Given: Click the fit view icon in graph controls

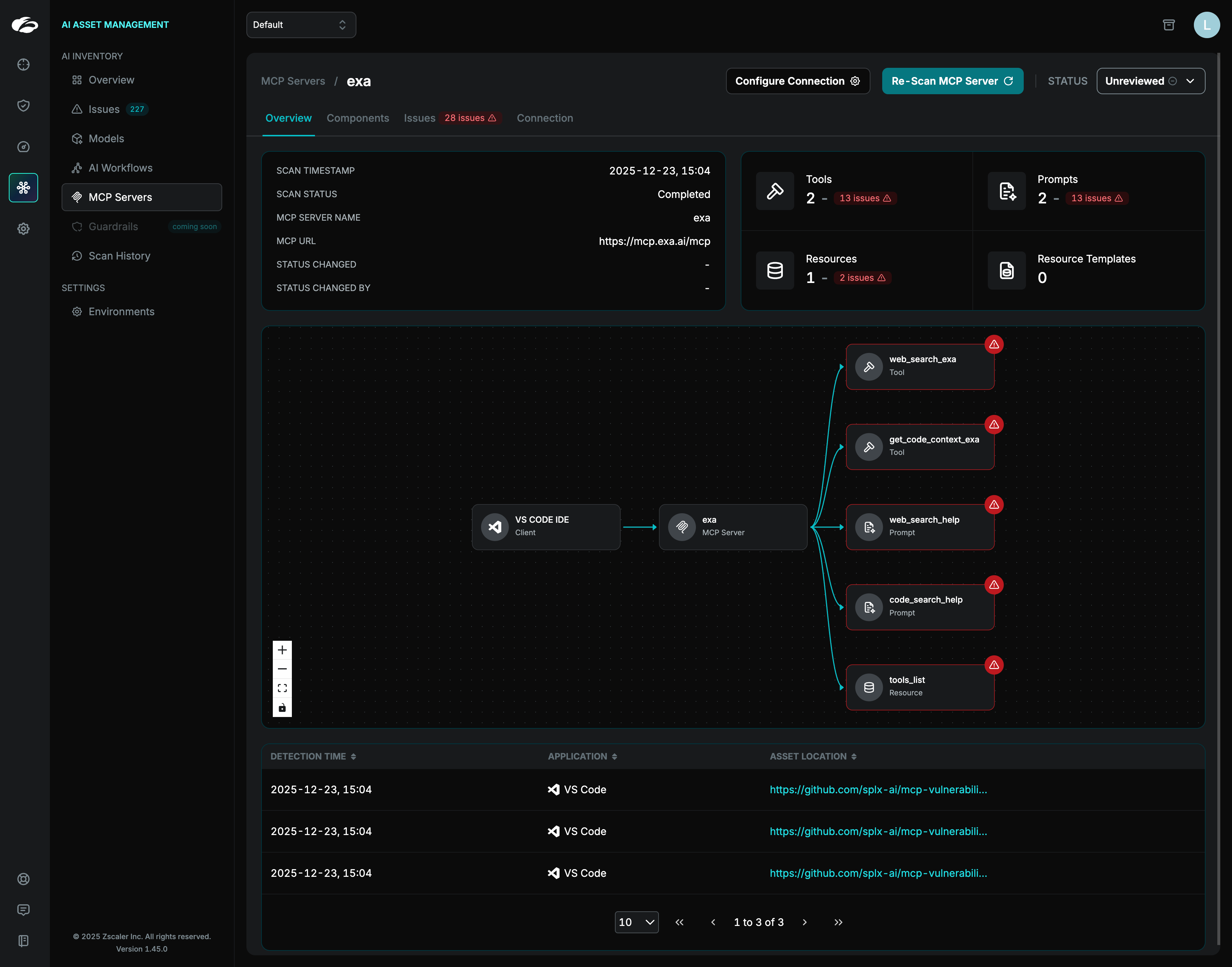Looking at the screenshot, I should pyautogui.click(x=282, y=688).
